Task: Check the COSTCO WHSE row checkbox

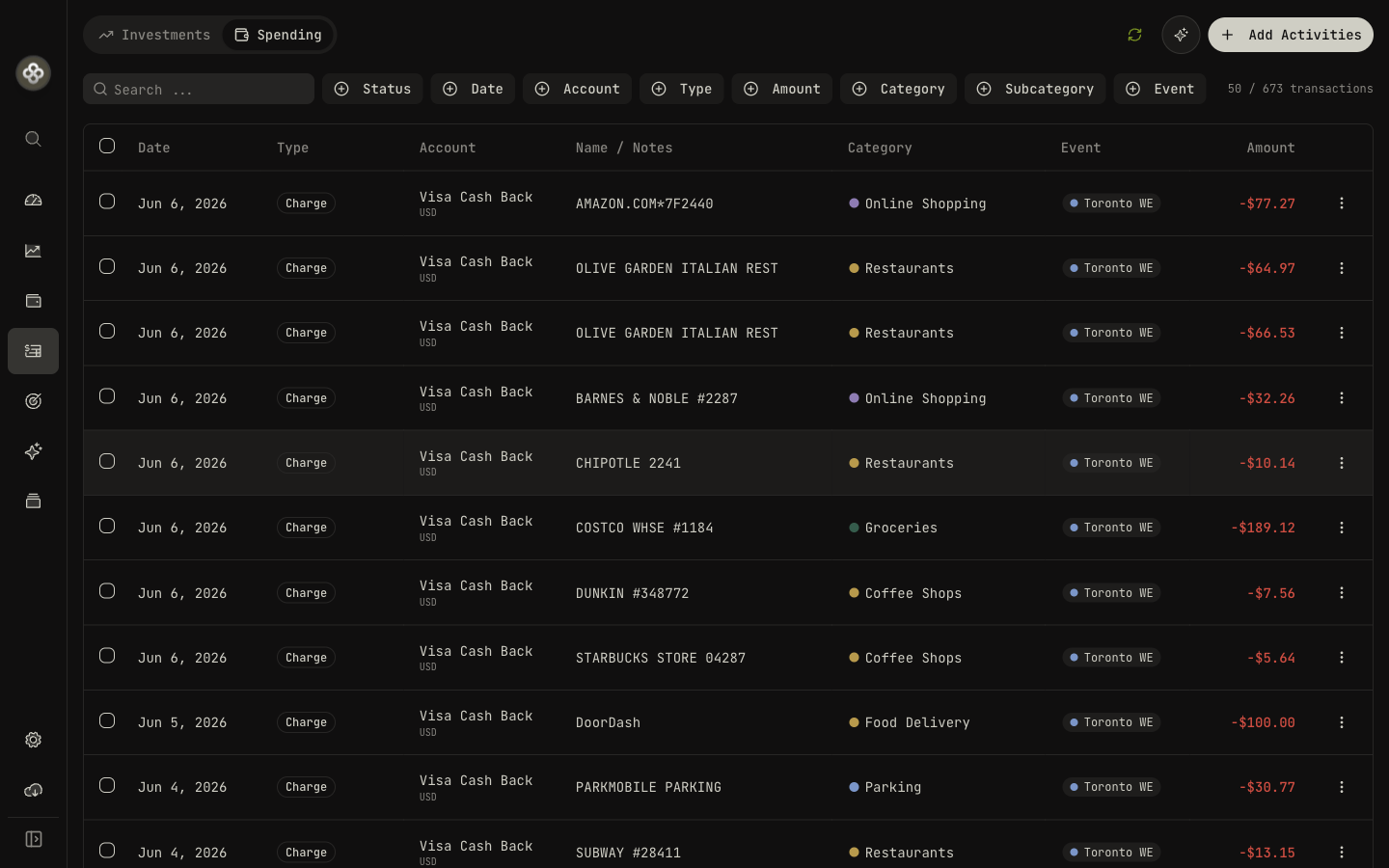Action: (107, 526)
